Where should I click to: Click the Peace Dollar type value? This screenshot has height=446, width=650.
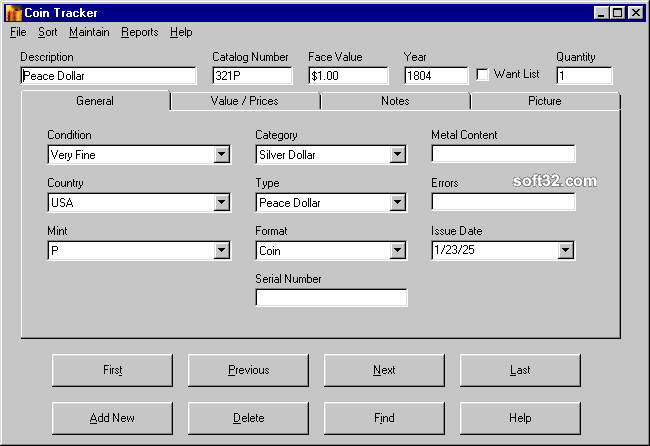coord(290,203)
